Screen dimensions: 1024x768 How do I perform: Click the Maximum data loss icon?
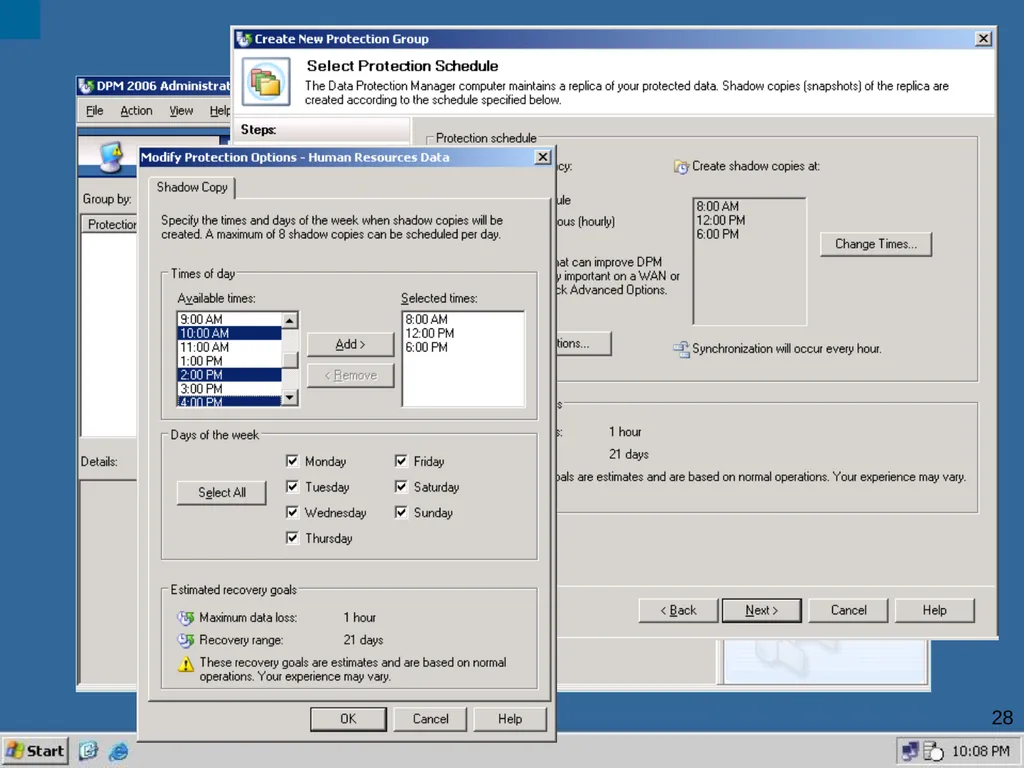(x=185, y=617)
